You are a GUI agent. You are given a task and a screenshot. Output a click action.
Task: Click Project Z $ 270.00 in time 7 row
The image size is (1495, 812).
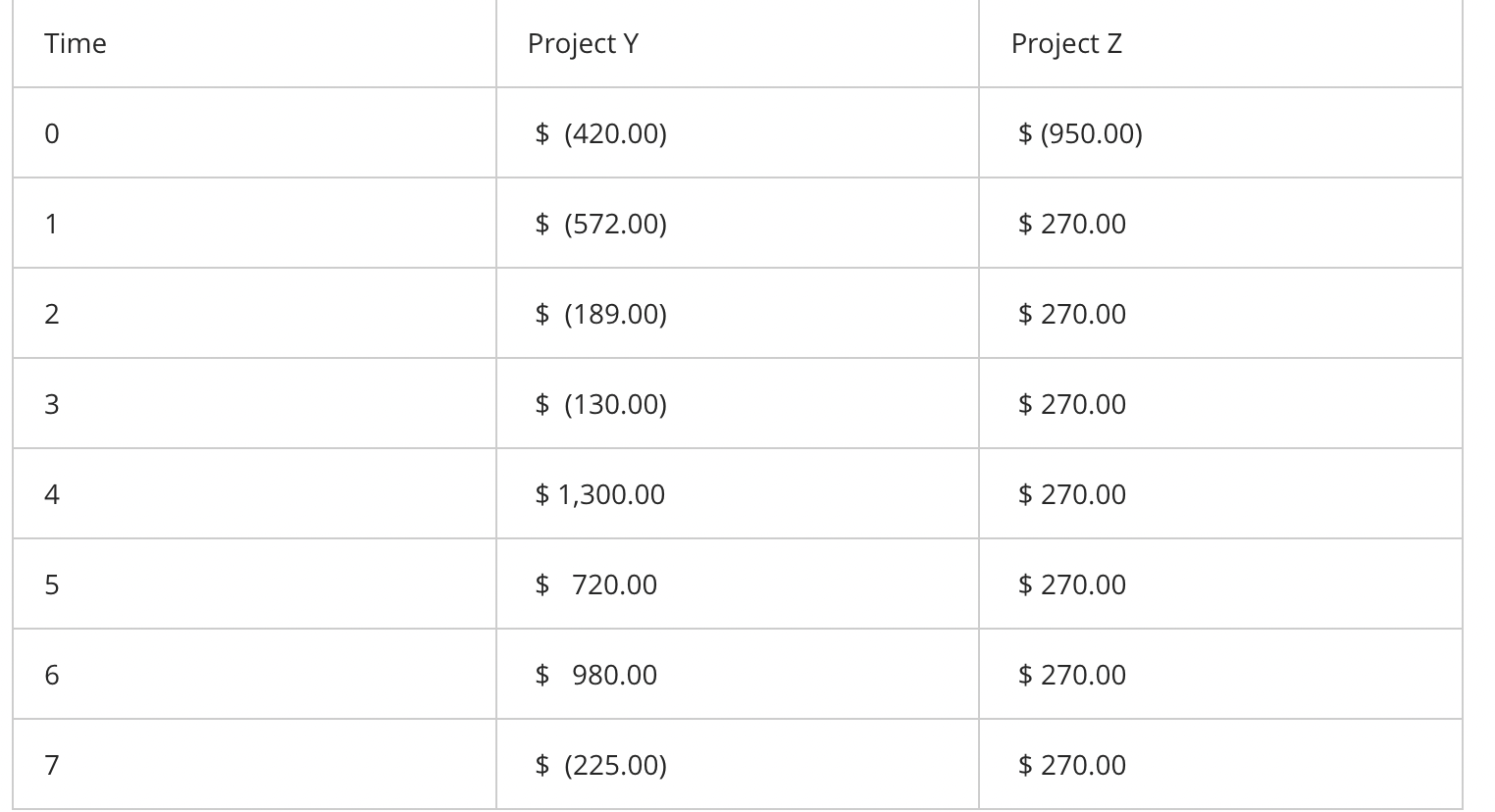(1072, 765)
